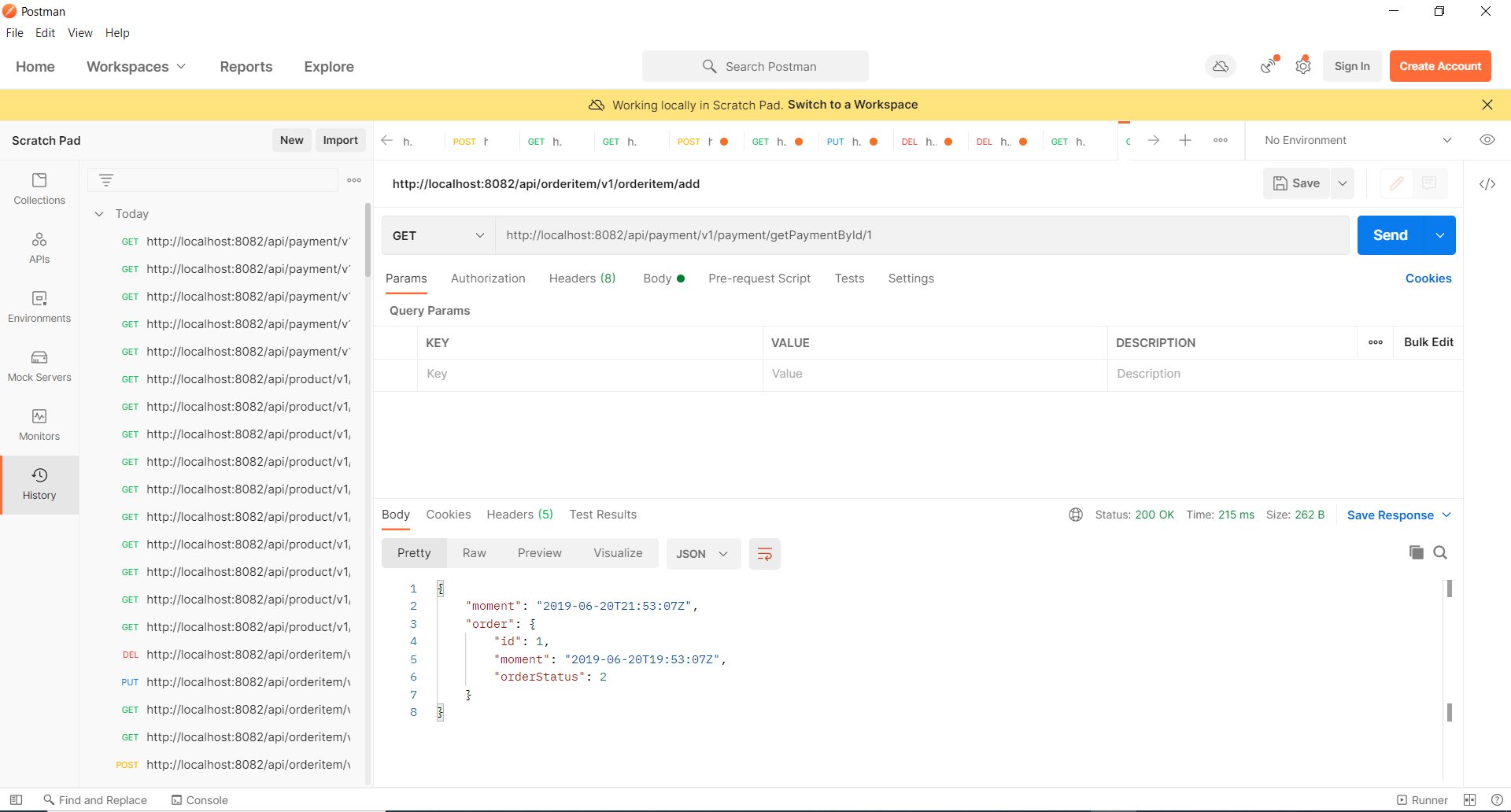Open the Collections sidebar panel
The width and height of the screenshot is (1511, 812).
click(39, 189)
